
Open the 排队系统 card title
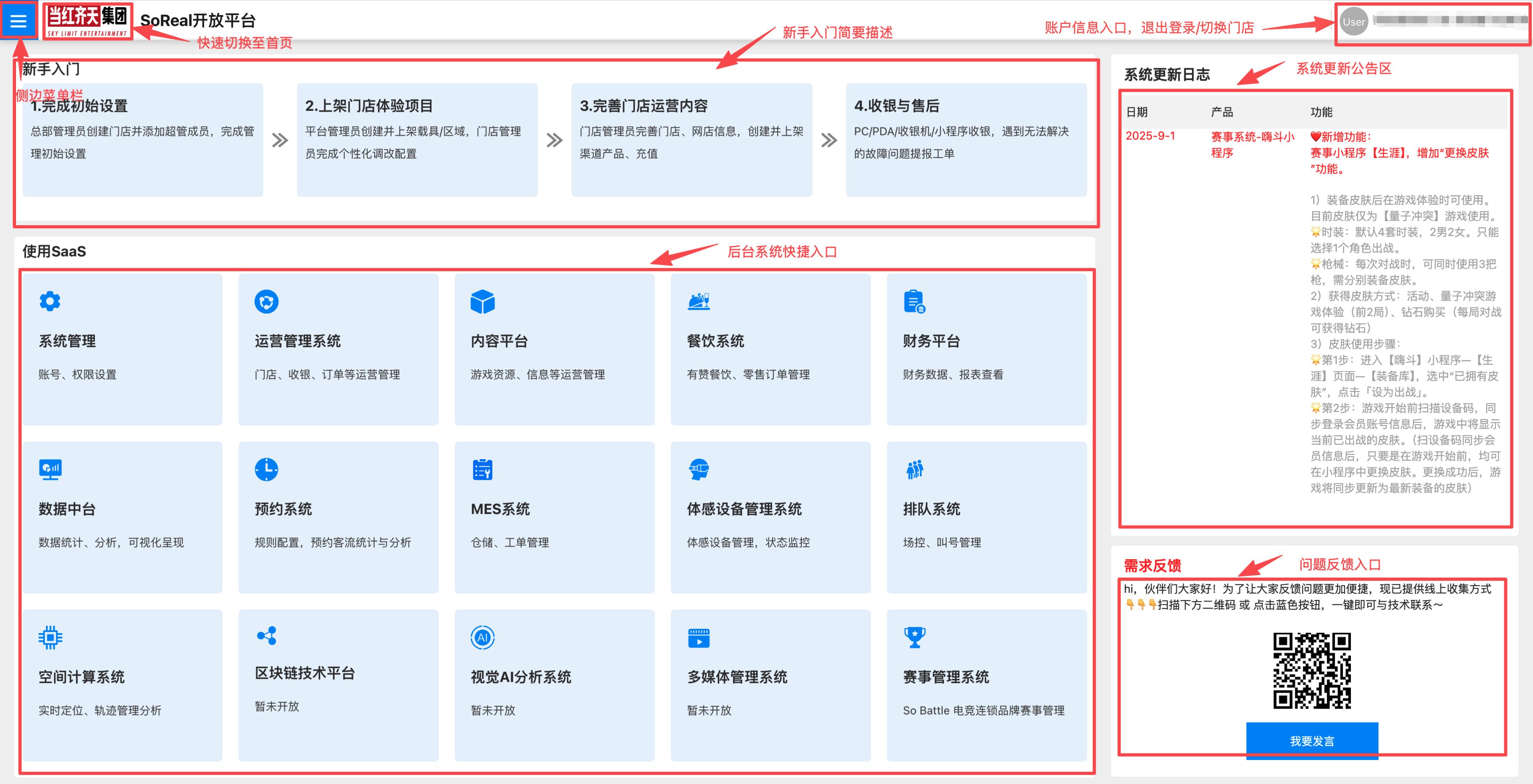coord(931,509)
